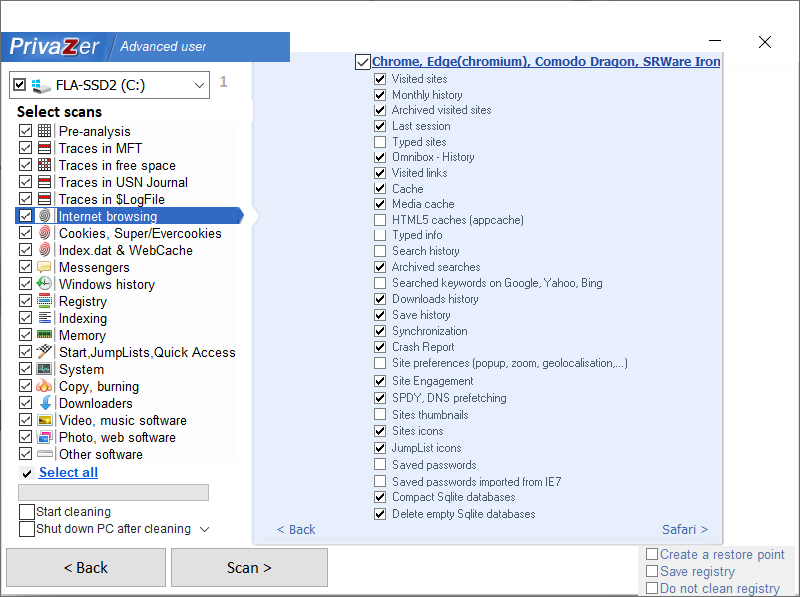800x597 pixels.
Task: Click the Registry icon
Action: pyautogui.click(x=44, y=301)
